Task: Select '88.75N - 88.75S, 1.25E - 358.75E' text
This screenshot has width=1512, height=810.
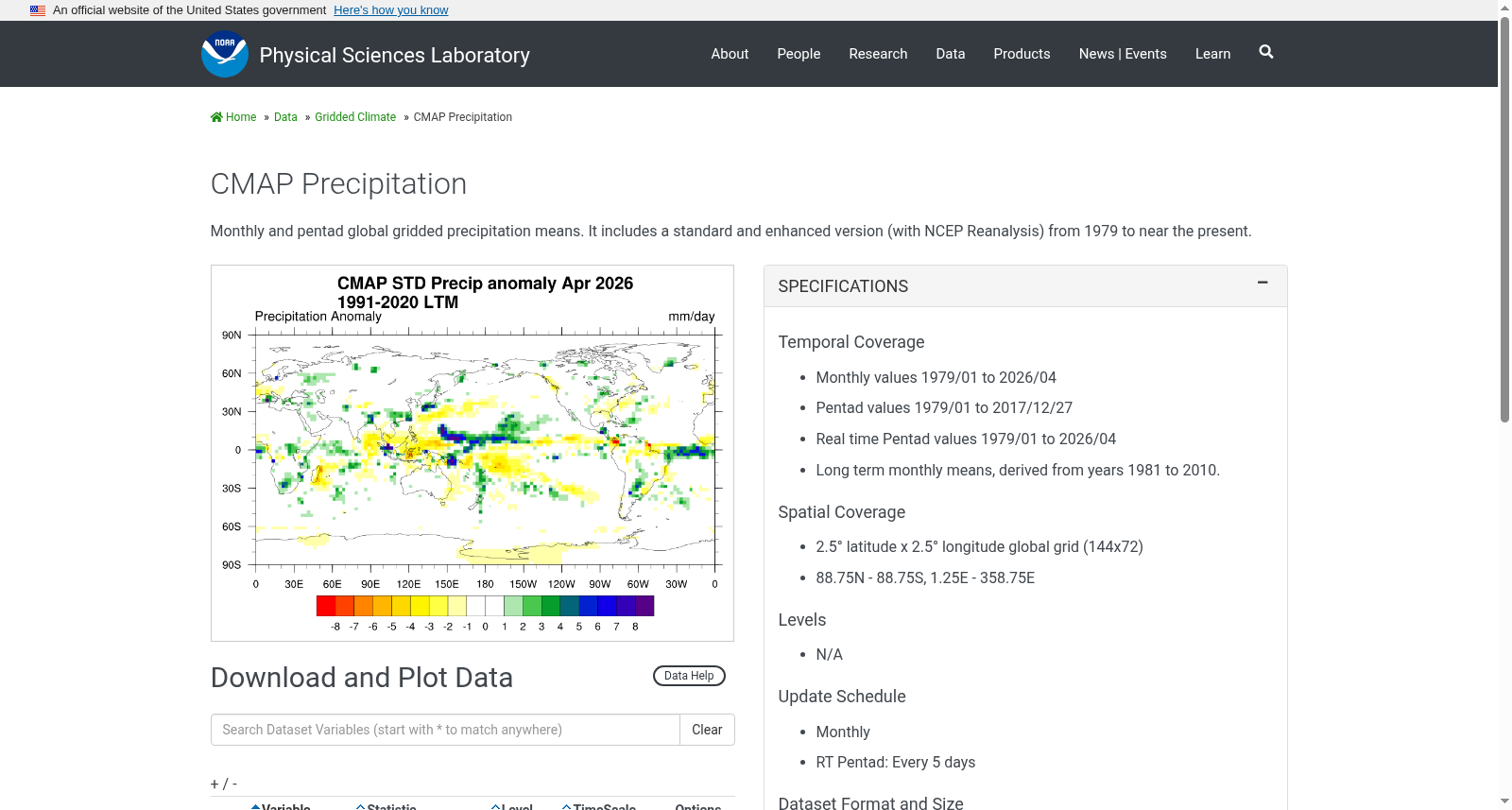Action: 925,577
